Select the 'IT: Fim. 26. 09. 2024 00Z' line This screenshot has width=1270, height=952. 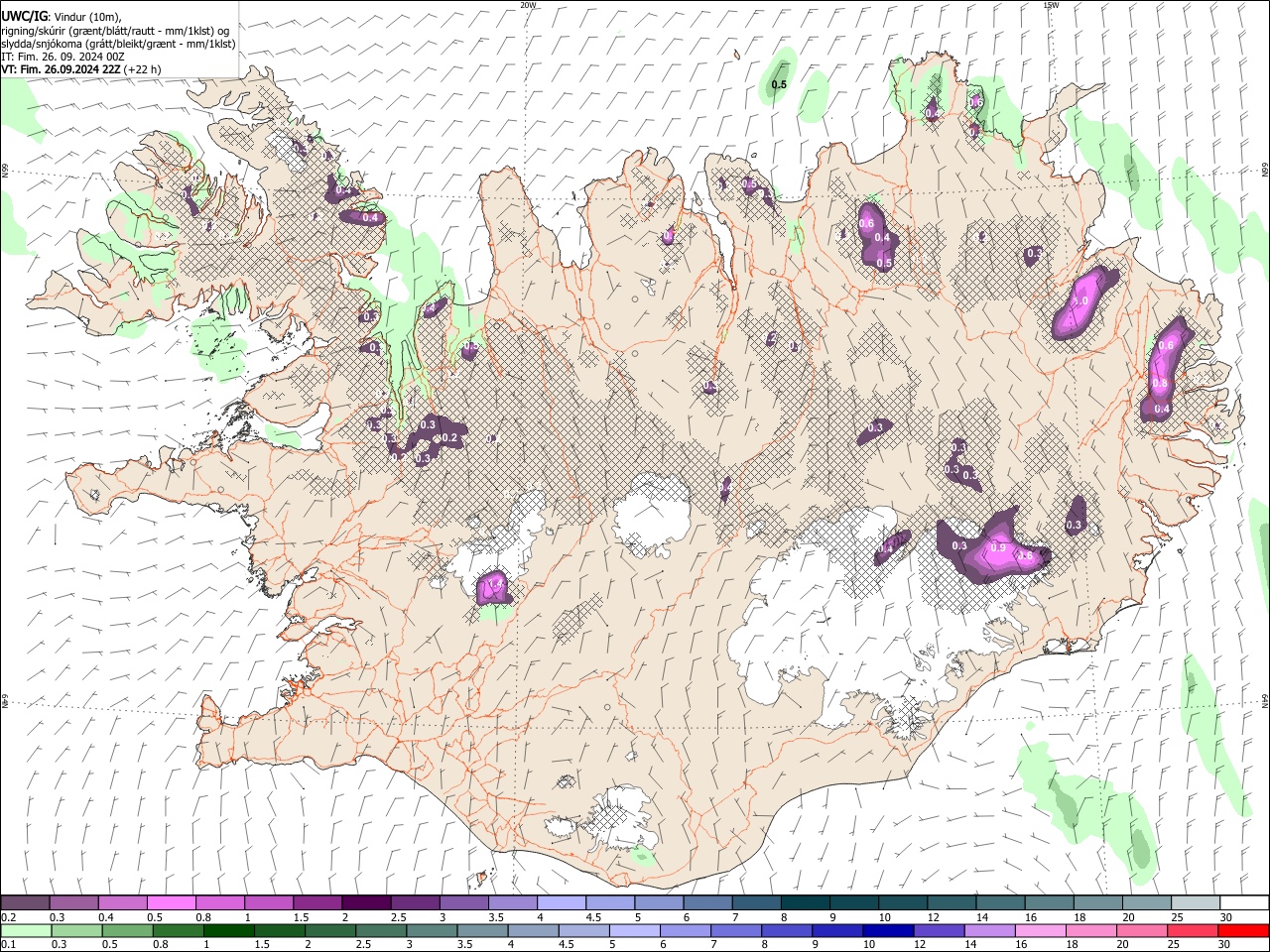63,57
